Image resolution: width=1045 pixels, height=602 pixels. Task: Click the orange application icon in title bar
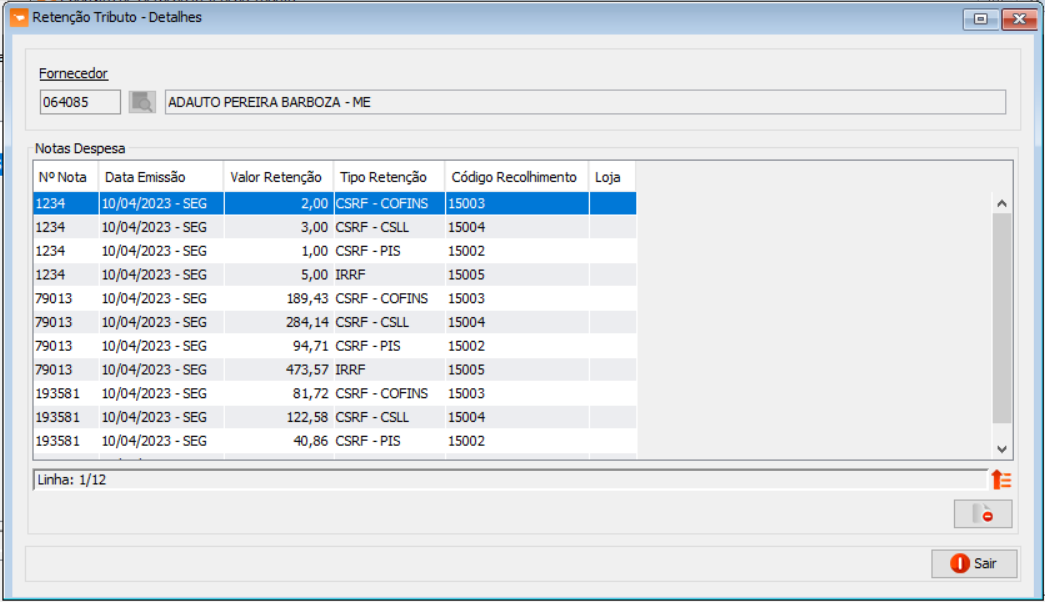pyautogui.click(x=19, y=17)
